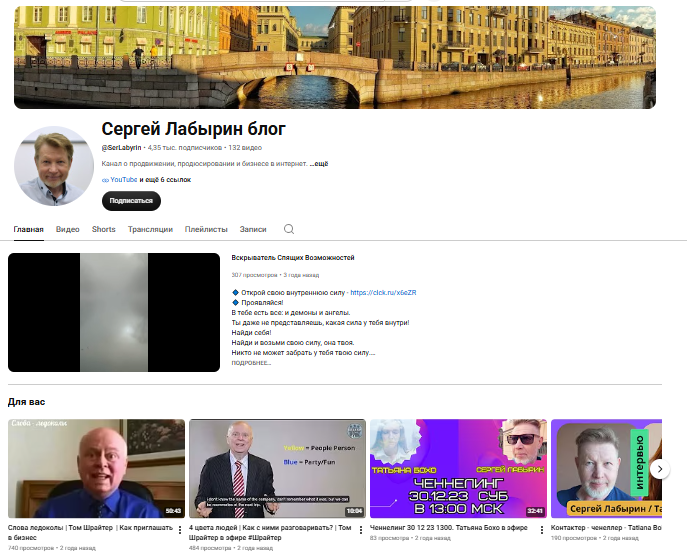Open the Плейлисты tab
Viewport: 687px width, 559px height.
(206, 229)
